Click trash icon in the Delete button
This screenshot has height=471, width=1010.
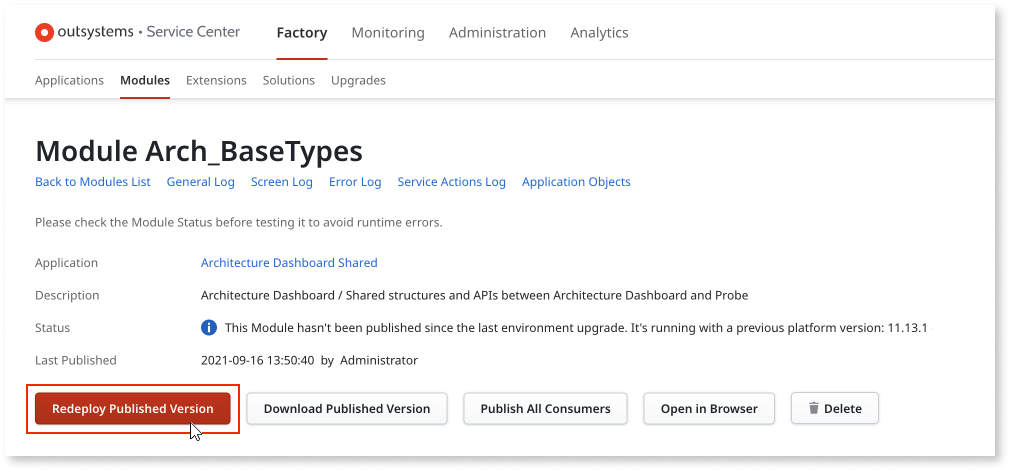(x=814, y=409)
